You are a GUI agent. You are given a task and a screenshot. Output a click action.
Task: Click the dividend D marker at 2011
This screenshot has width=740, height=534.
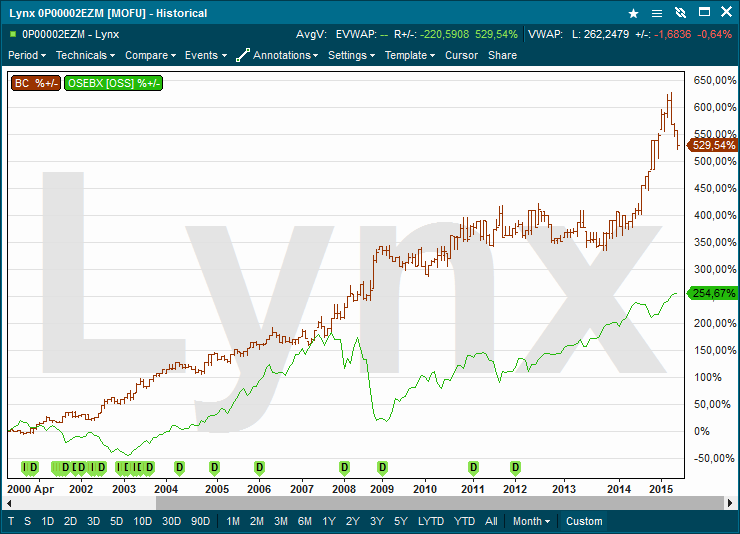point(473,468)
